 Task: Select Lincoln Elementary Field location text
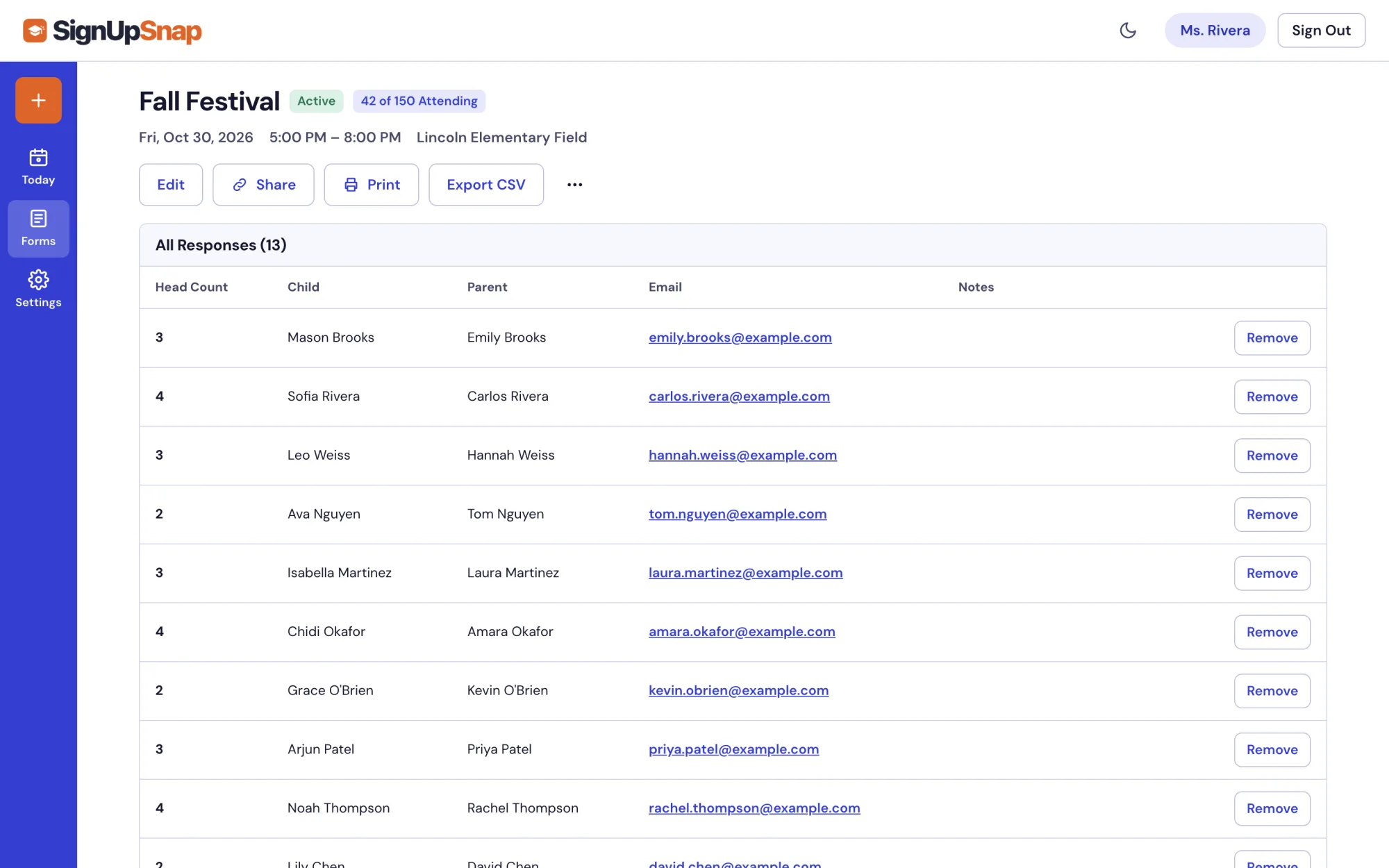coord(501,137)
